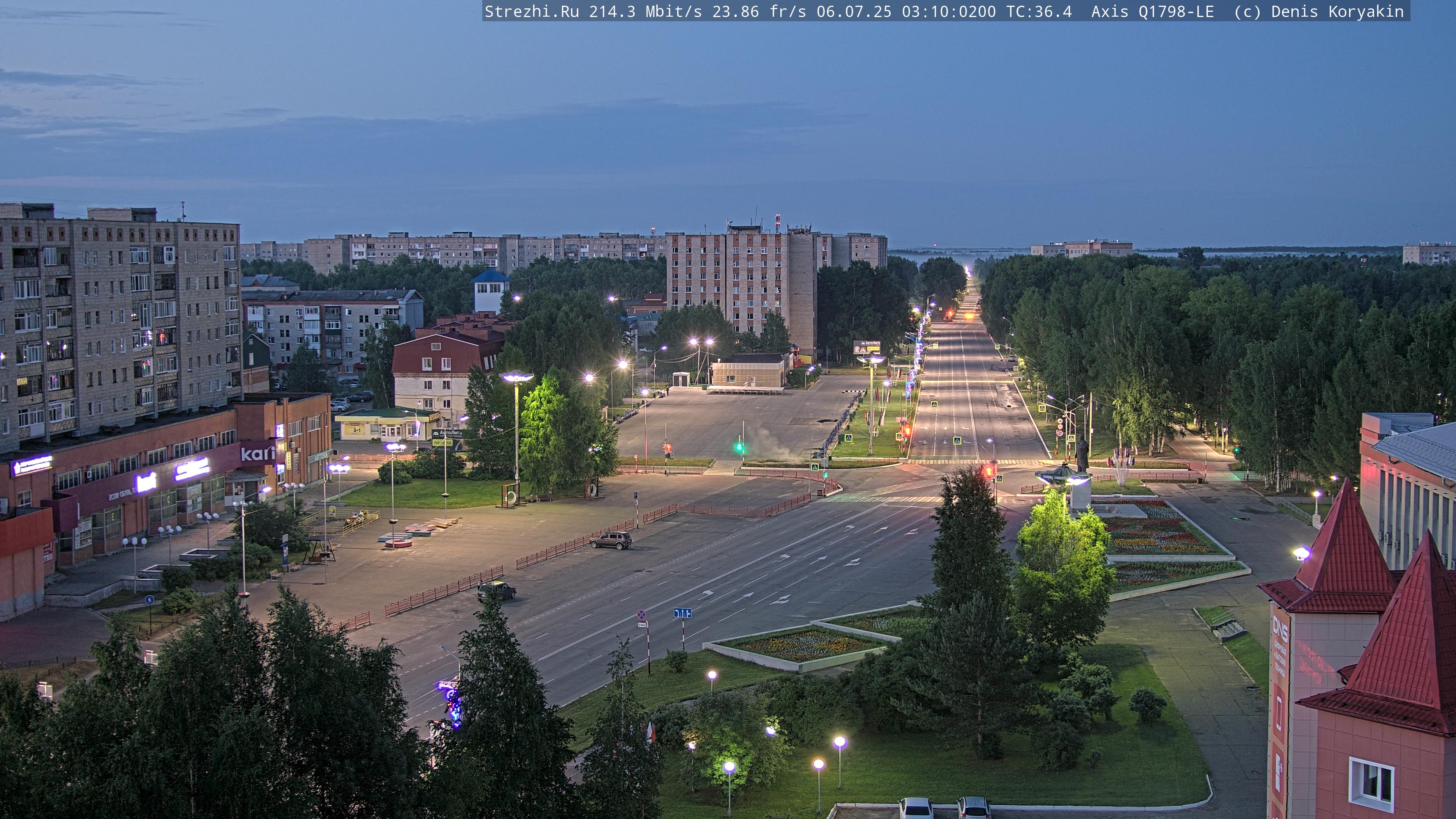The width and height of the screenshot is (1456, 819).
Task: Click the "214.3 Mbit/s" bitrate readout
Action: 645,11
